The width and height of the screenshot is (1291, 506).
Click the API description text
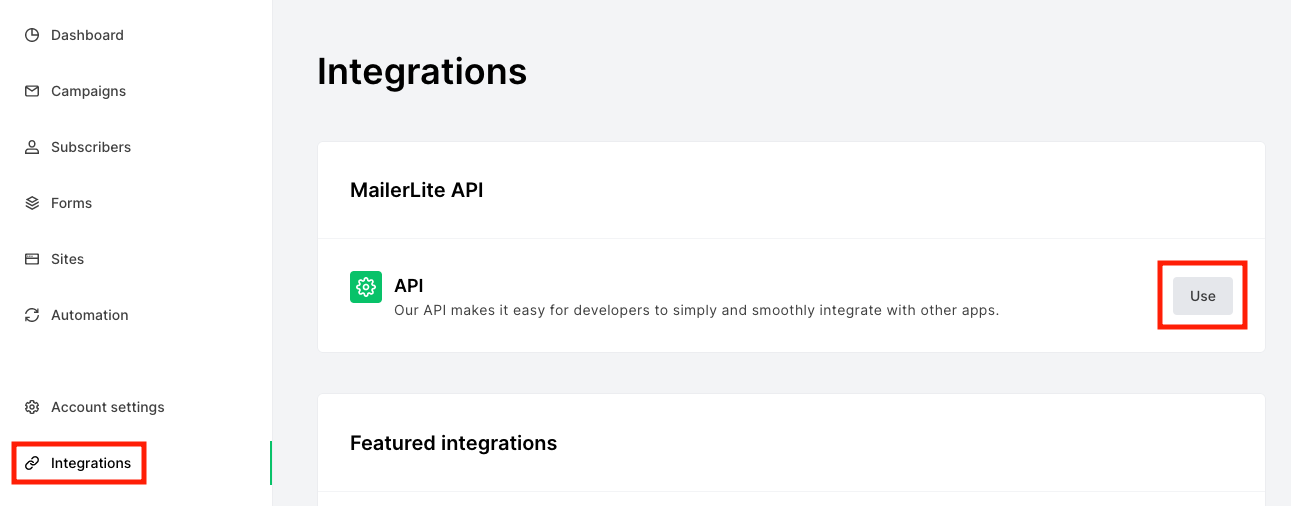696,310
